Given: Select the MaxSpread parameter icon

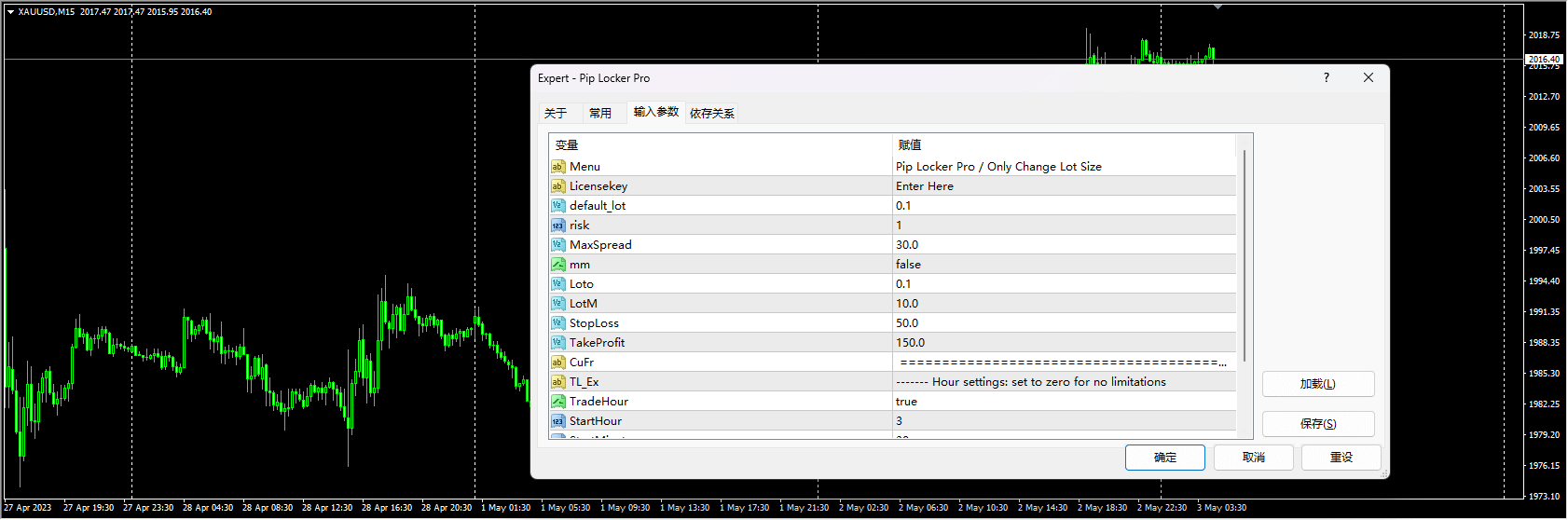Looking at the screenshot, I should (x=557, y=245).
